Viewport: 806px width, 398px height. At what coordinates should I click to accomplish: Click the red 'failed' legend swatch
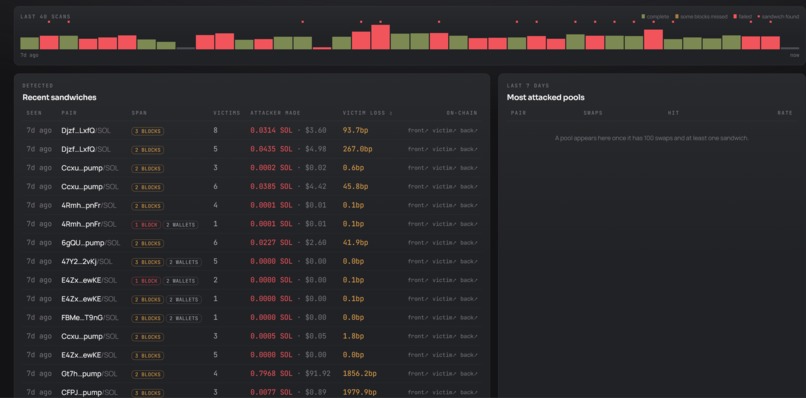735,17
